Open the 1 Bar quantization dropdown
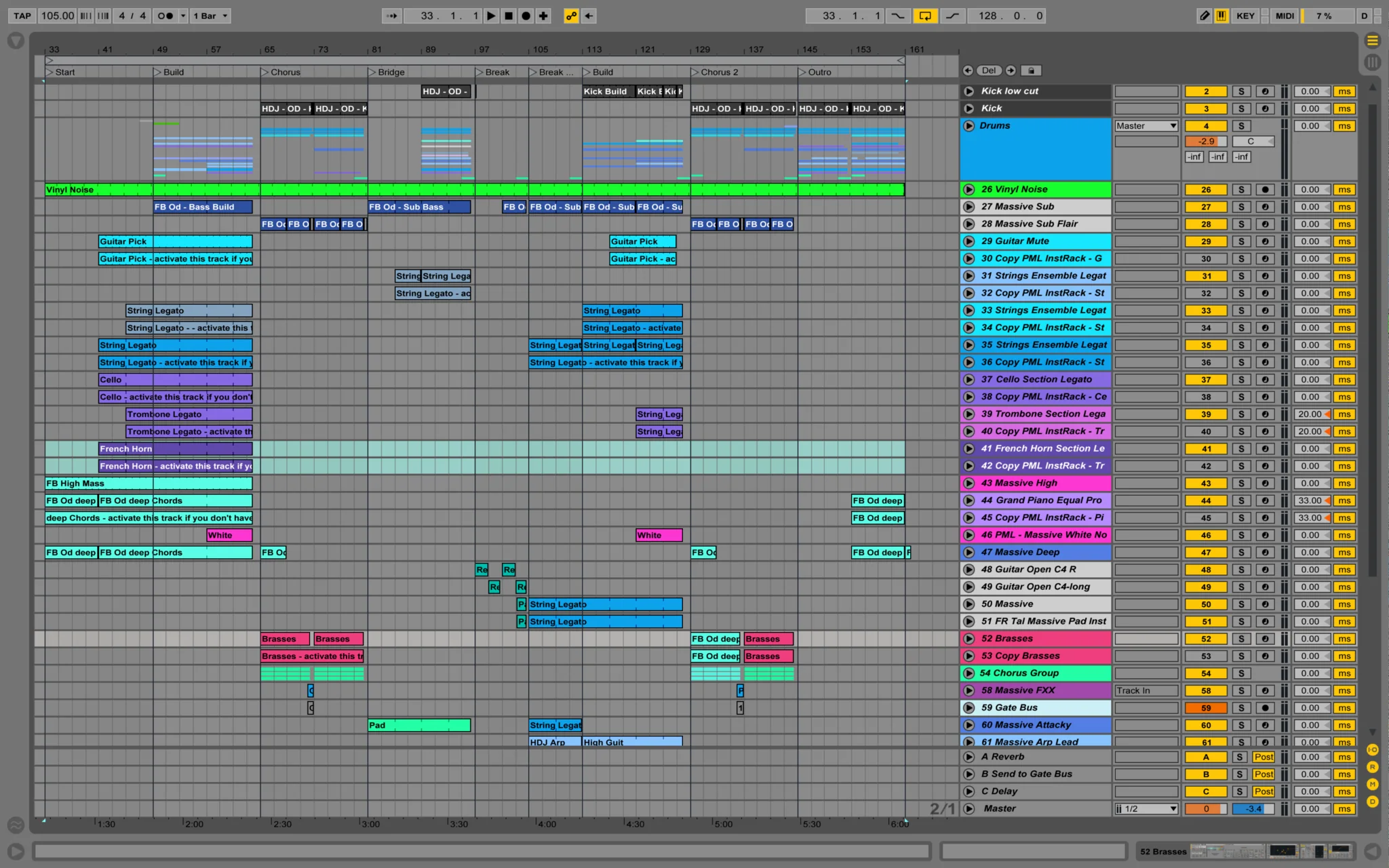The width and height of the screenshot is (1389, 868). pyautogui.click(x=210, y=16)
